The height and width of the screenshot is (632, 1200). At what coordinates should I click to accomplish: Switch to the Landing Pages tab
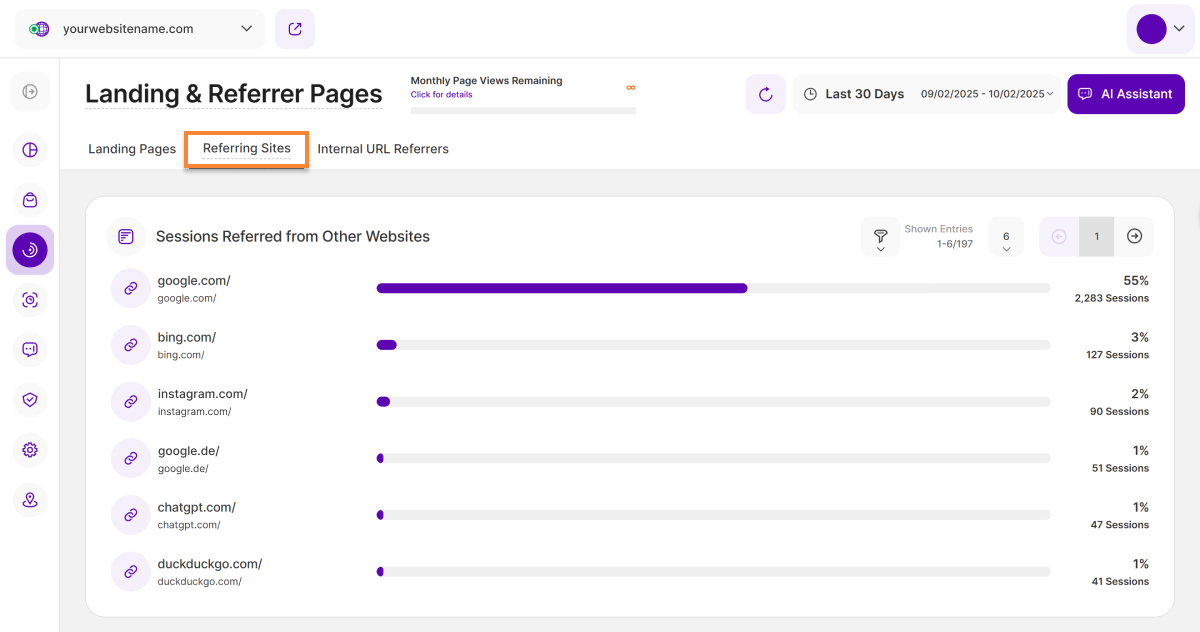(132, 149)
